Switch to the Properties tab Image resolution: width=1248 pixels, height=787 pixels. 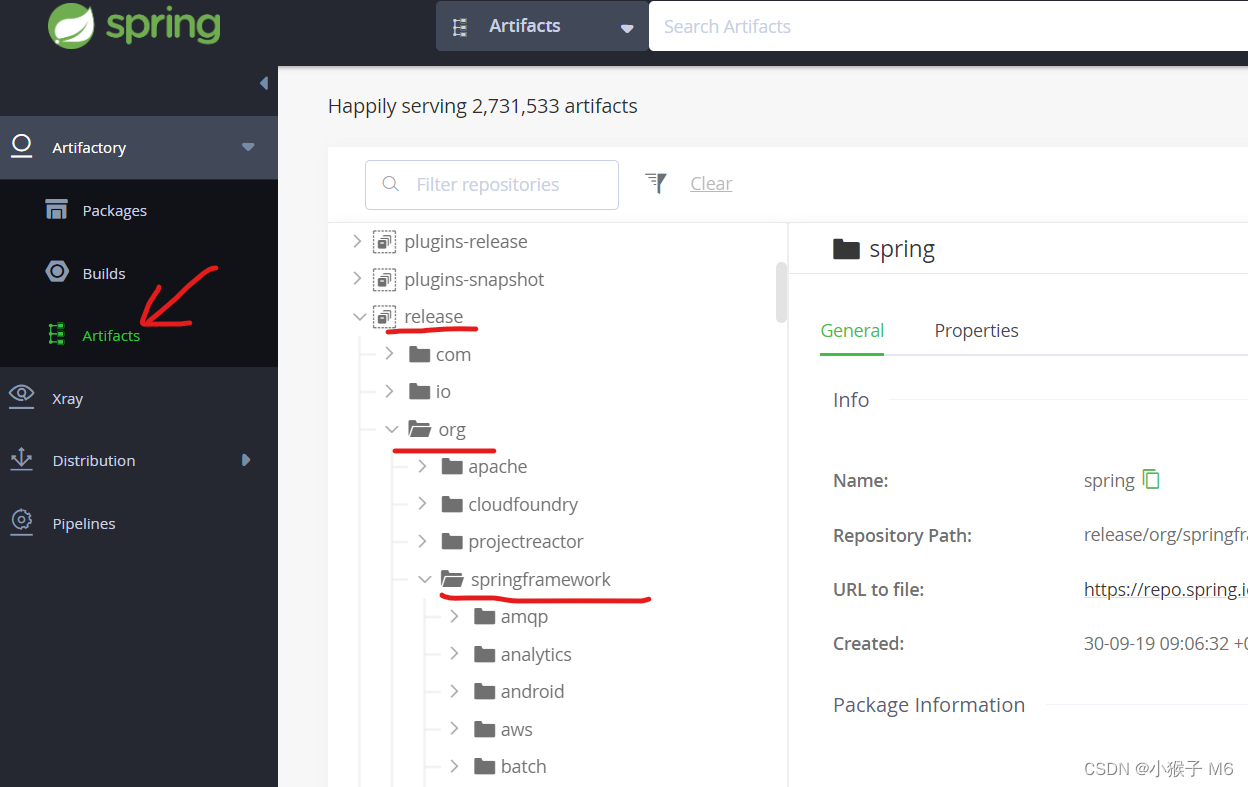pos(976,330)
